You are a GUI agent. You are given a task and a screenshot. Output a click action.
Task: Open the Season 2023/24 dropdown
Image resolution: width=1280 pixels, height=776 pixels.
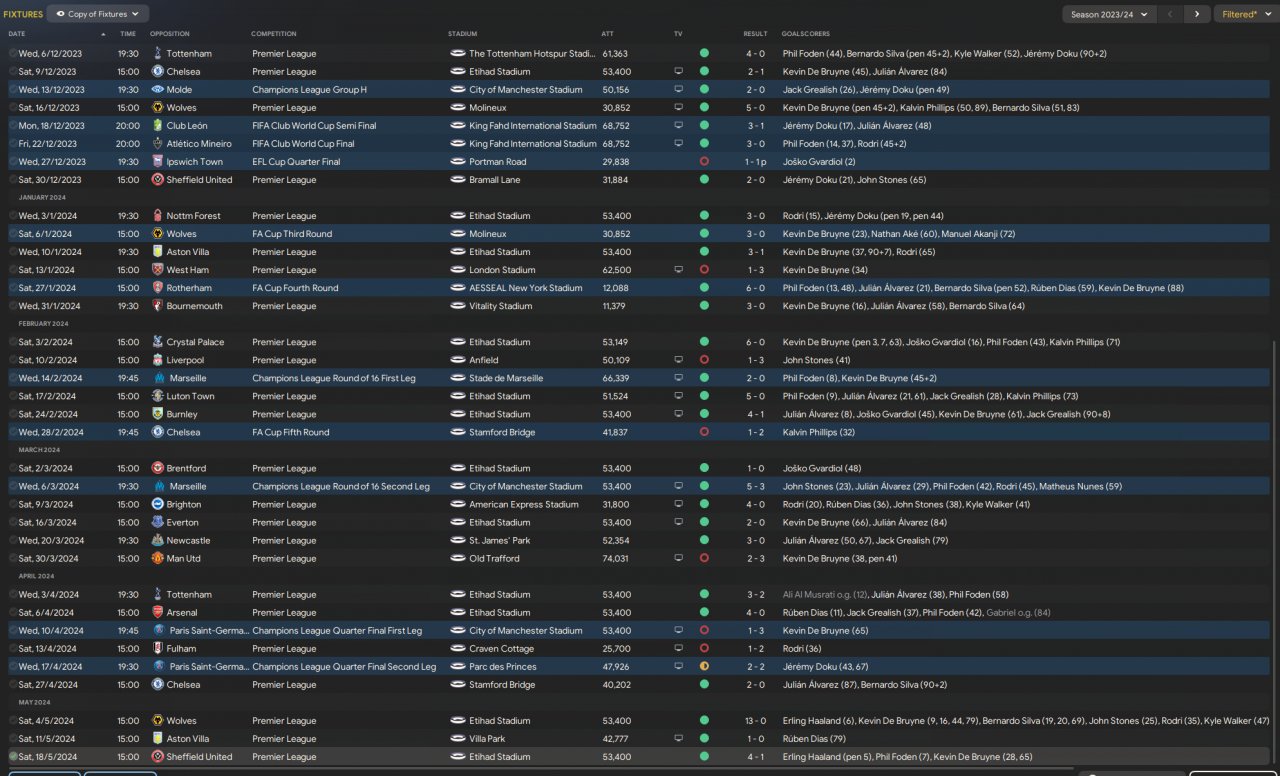coord(1110,14)
